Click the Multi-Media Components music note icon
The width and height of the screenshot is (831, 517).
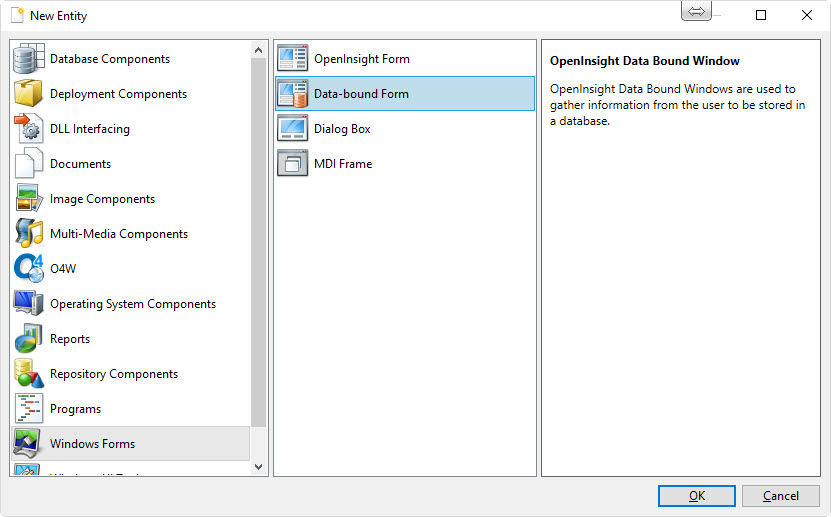(29, 234)
